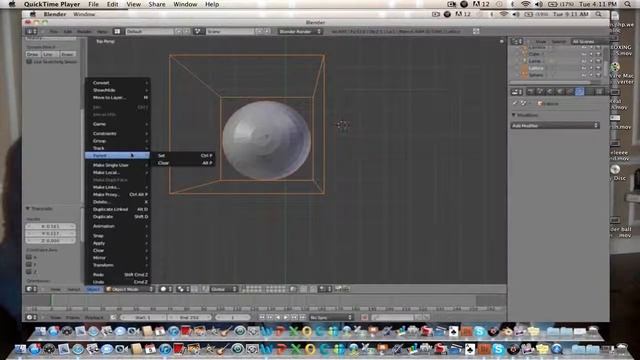Open the Share menu in QuickTime menu bar
640x360 pixels.
pyautogui.click(x=157, y=4)
